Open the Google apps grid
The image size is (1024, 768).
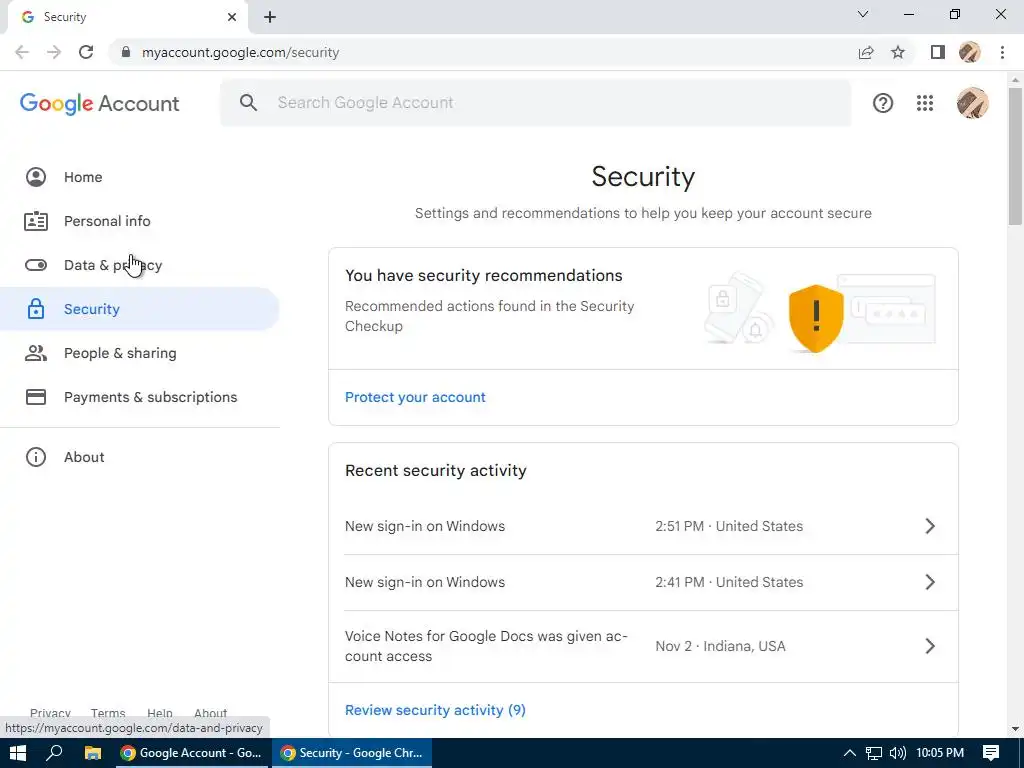tap(925, 103)
